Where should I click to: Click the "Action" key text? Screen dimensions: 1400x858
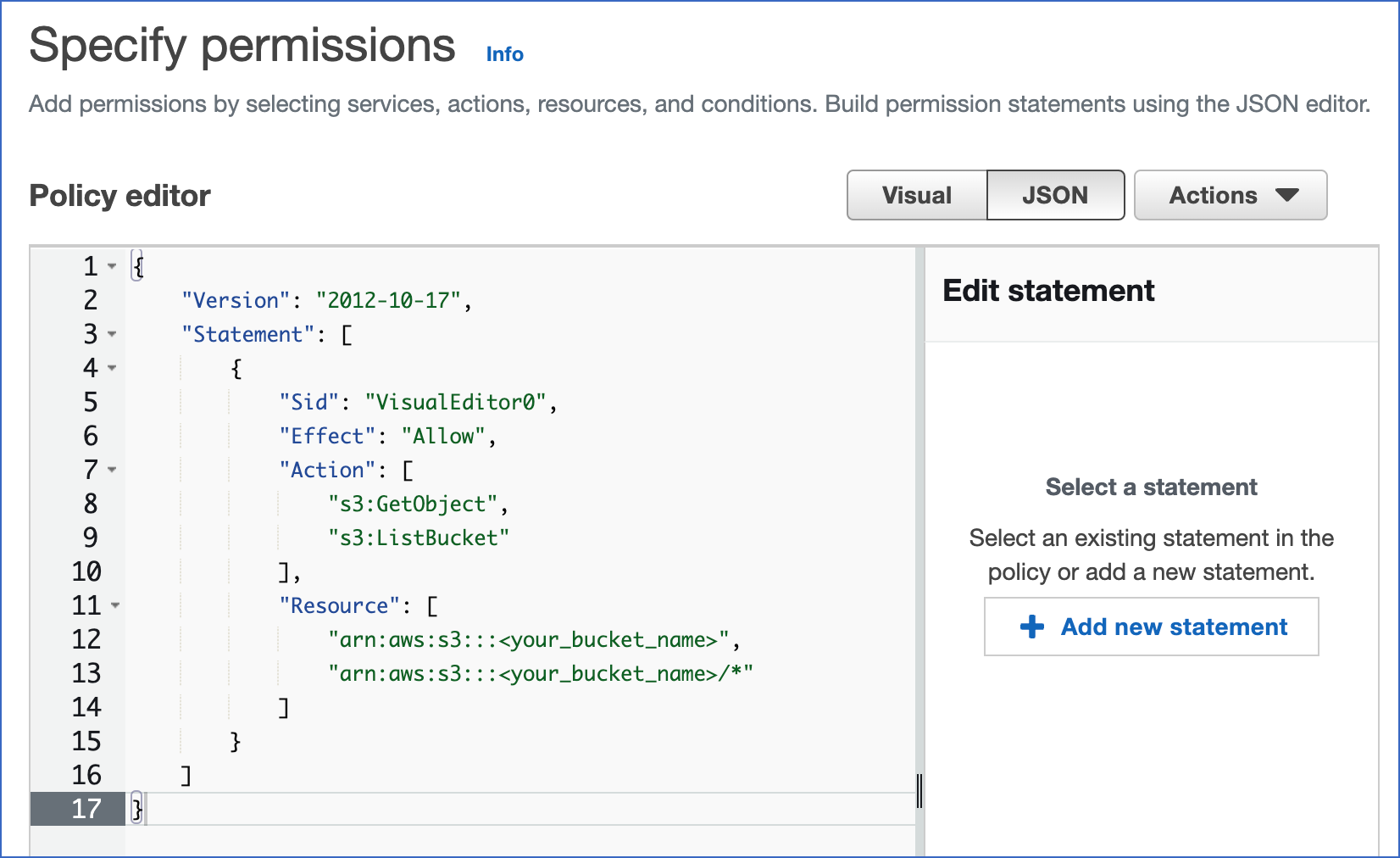(x=328, y=470)
